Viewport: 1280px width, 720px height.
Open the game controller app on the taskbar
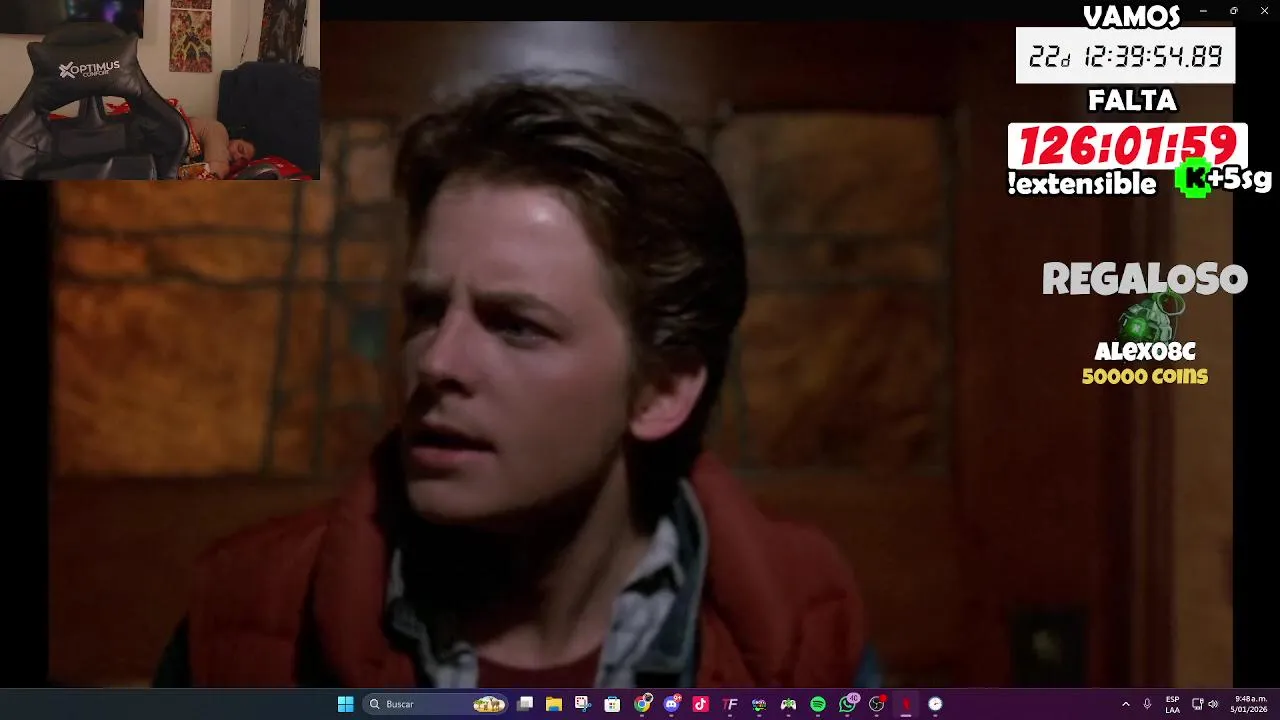(788, 704)
